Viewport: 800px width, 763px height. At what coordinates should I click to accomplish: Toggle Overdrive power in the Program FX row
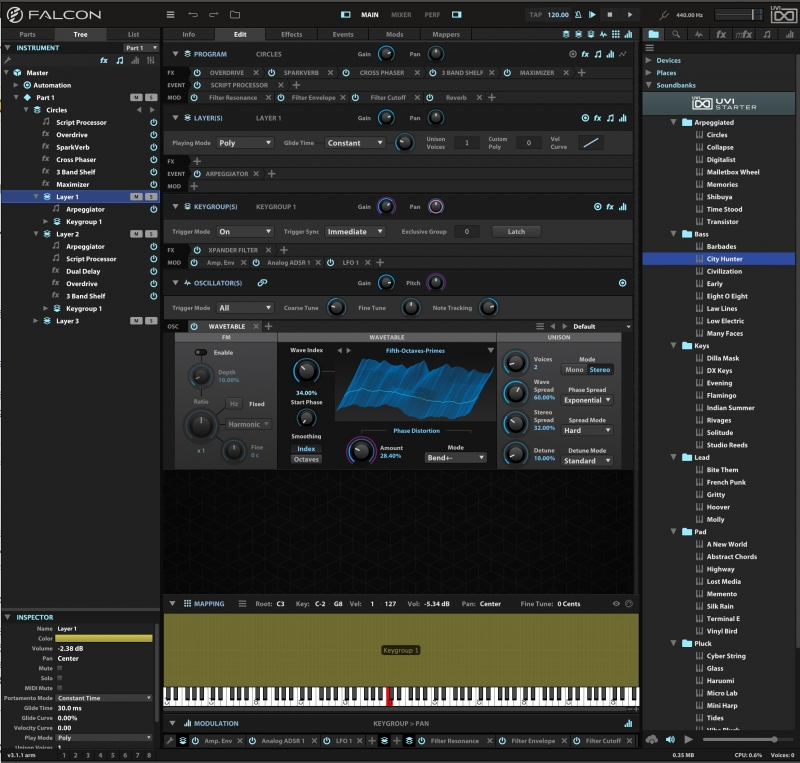coord(197,73)
